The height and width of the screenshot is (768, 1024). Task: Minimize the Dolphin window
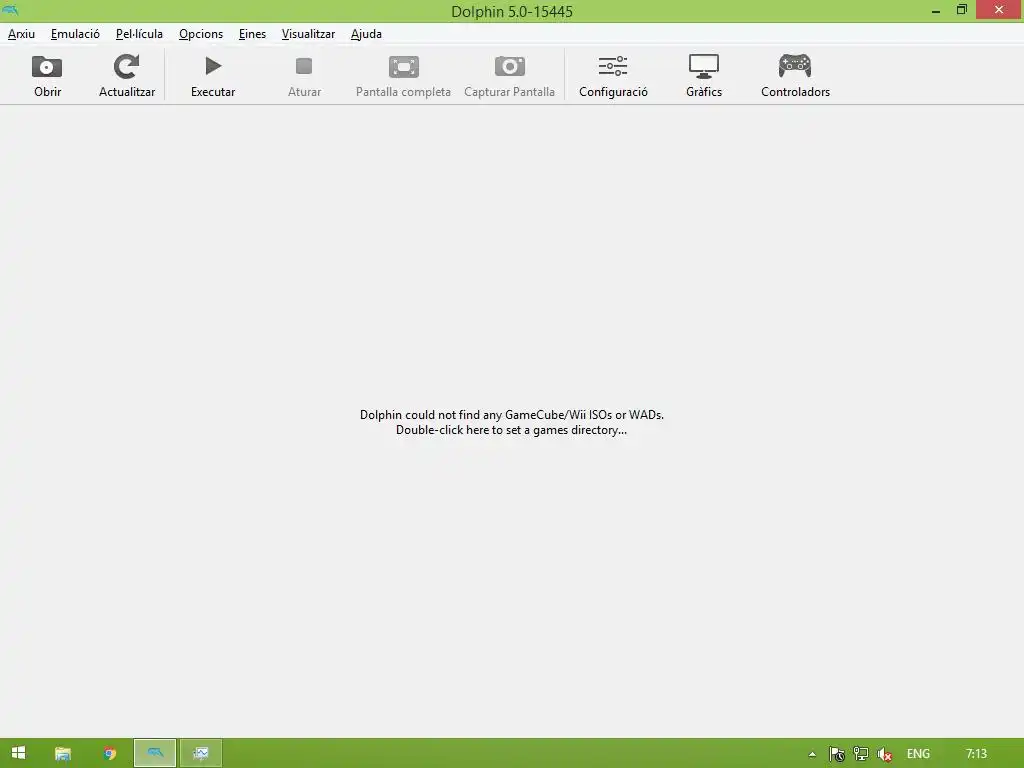936,10
